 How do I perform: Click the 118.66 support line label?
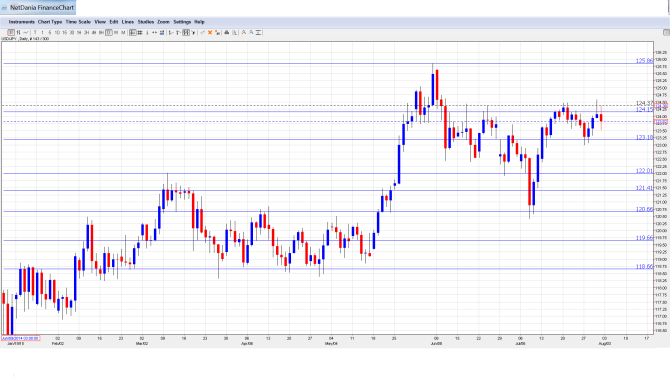pos(644,266)
